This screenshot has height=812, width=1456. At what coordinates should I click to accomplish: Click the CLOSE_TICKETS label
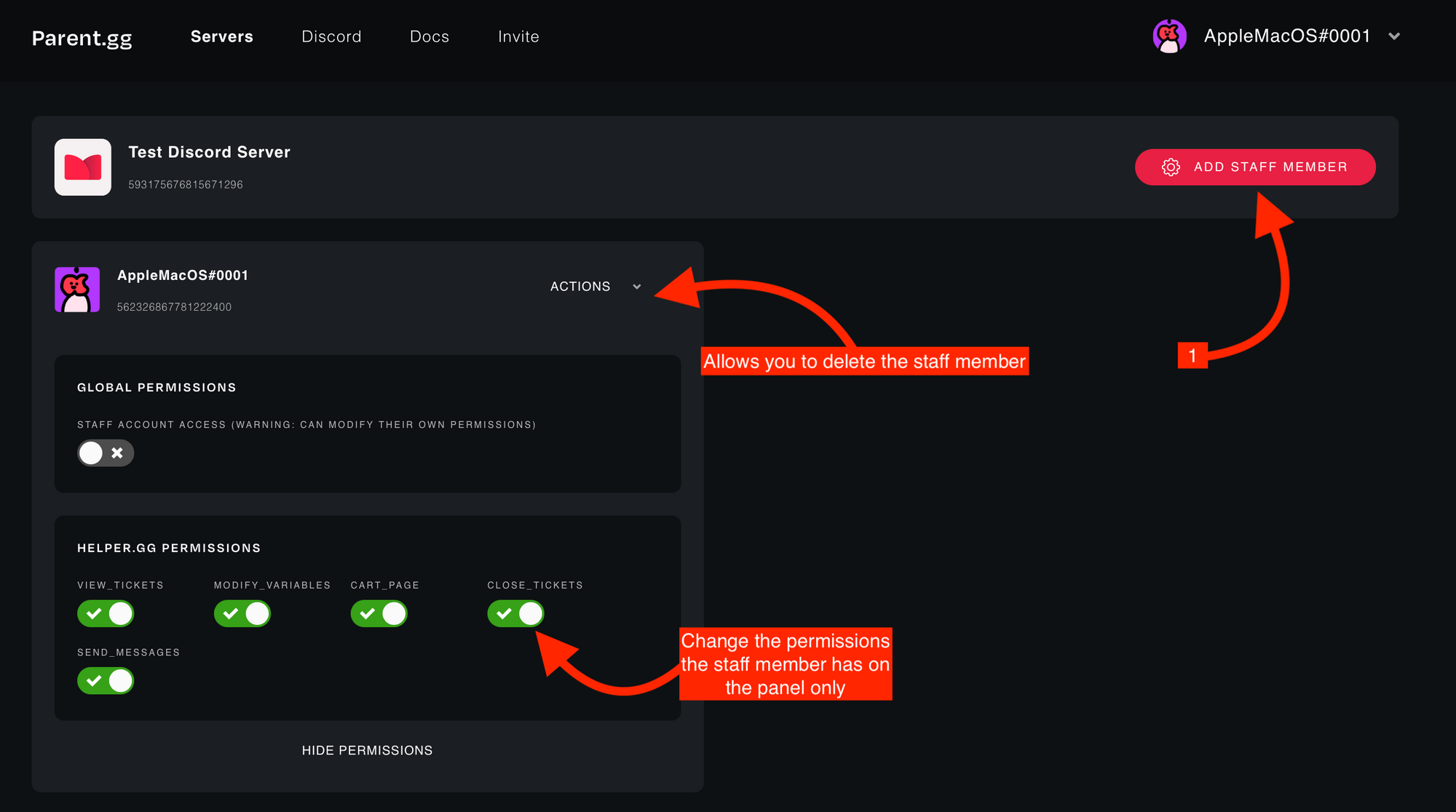click(x=535, y=586)
